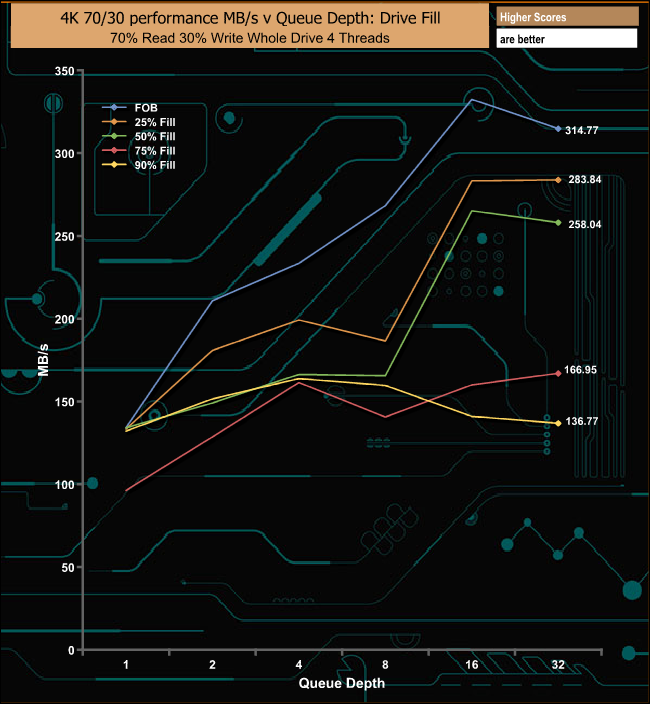Click the Queue Depth axis title

341,684
